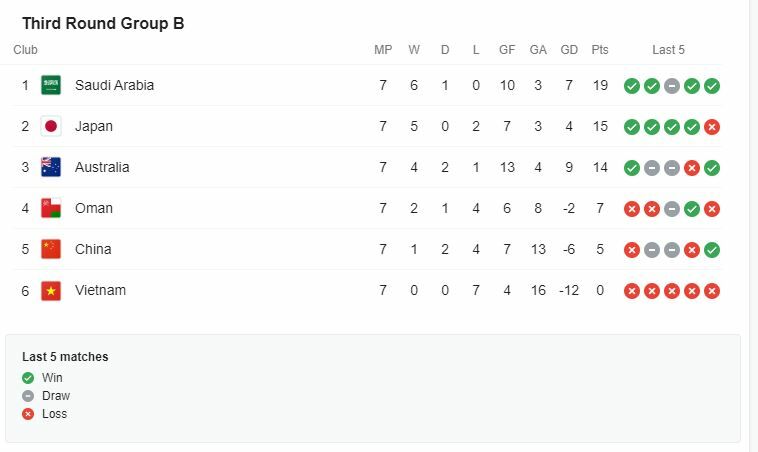
Task: Click the China flag icon
Action: (51, 249)
